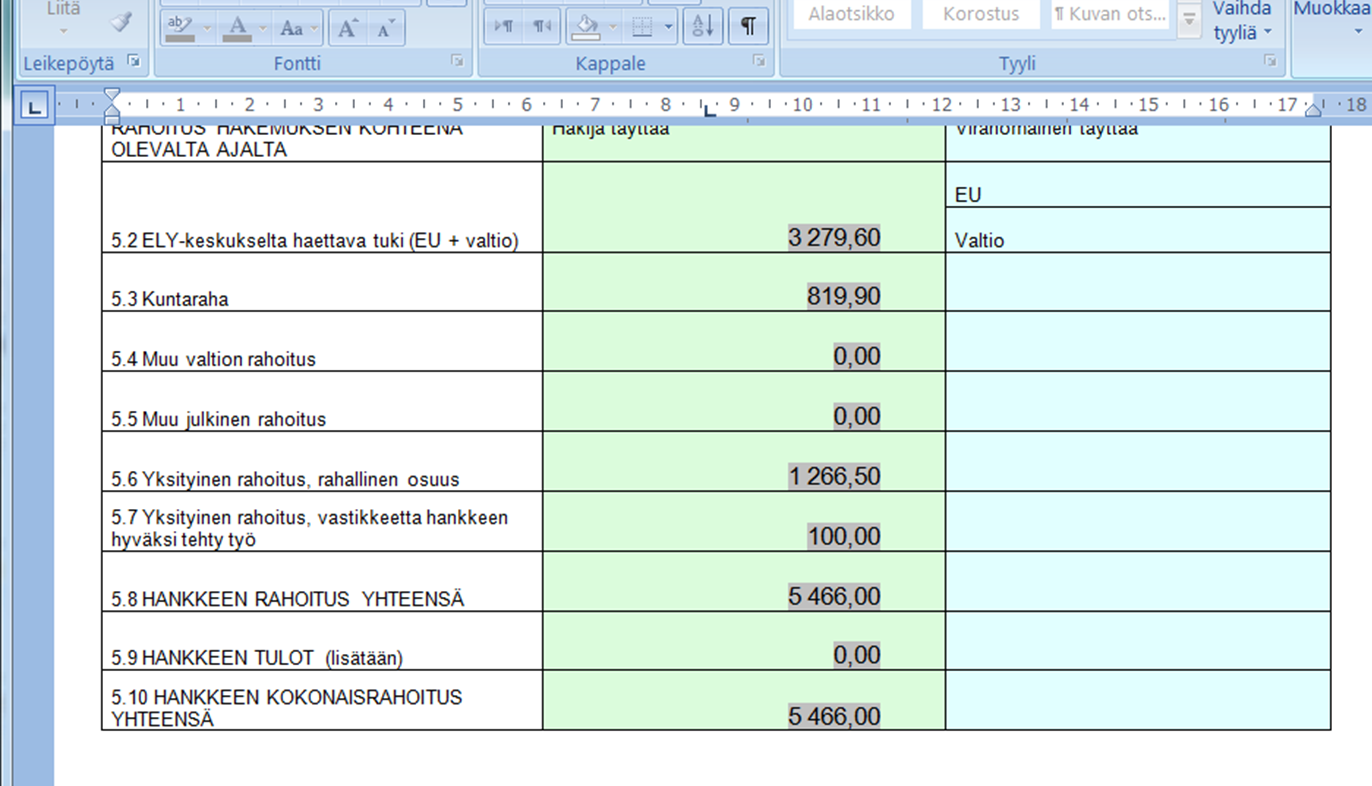1372x786 pixels.
Task: Click the 3 279,60 field for ELY-keskus
Action: coord(834,238)
